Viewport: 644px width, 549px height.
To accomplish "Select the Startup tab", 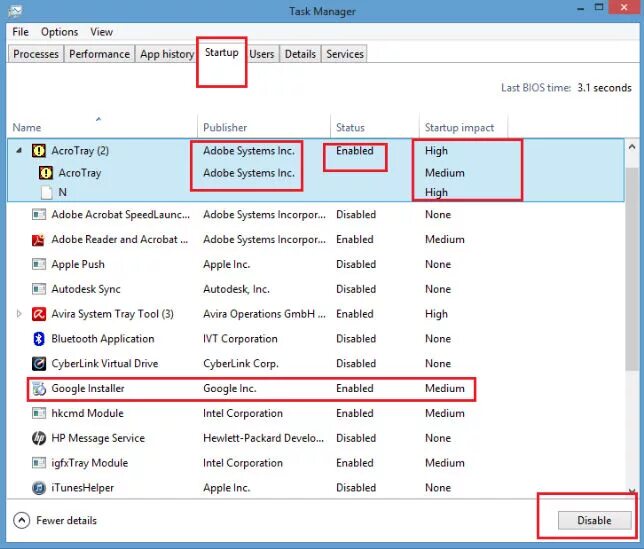I will pyautogui.click(x=221, y=53).
